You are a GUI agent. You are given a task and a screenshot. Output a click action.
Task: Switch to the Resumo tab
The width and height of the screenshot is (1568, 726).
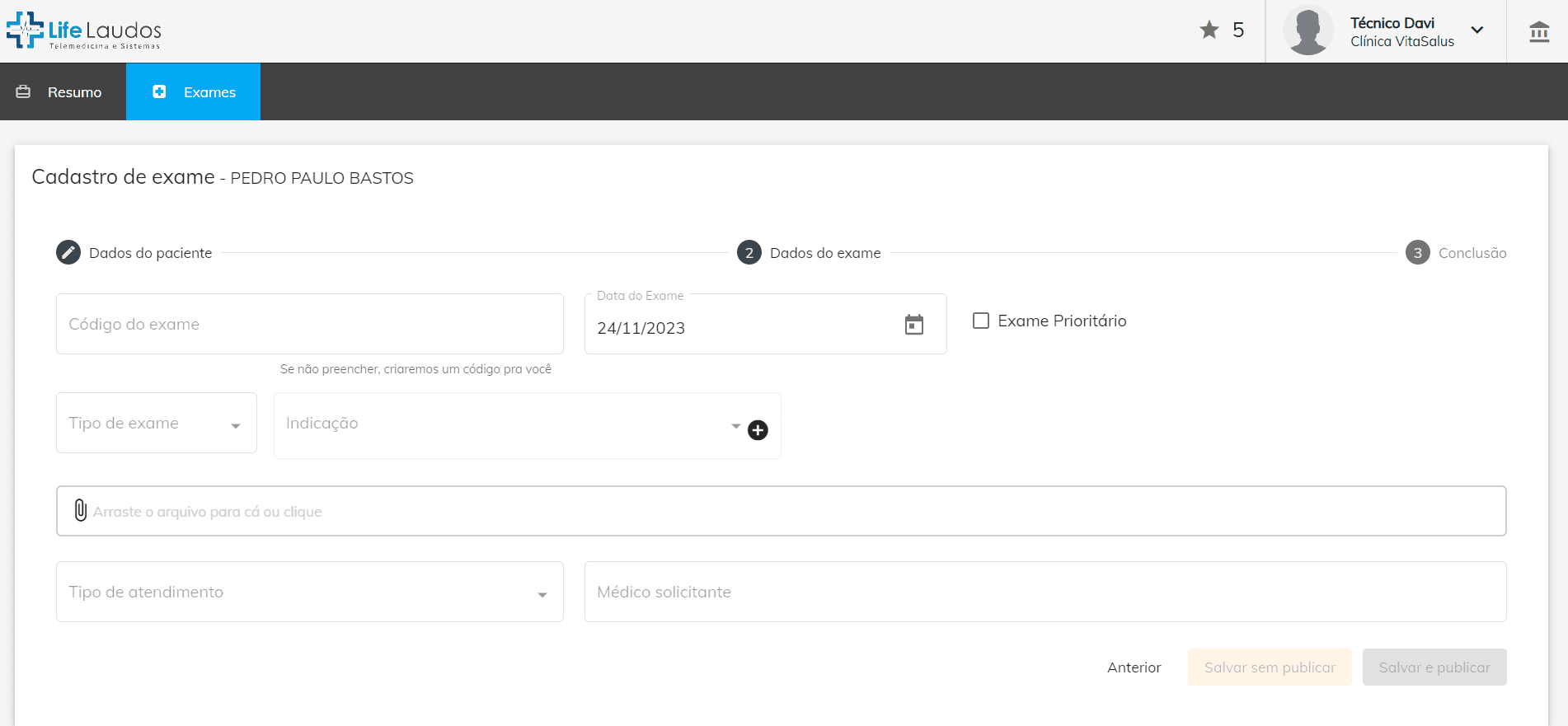pyautogui.click(x=63, y=92)
